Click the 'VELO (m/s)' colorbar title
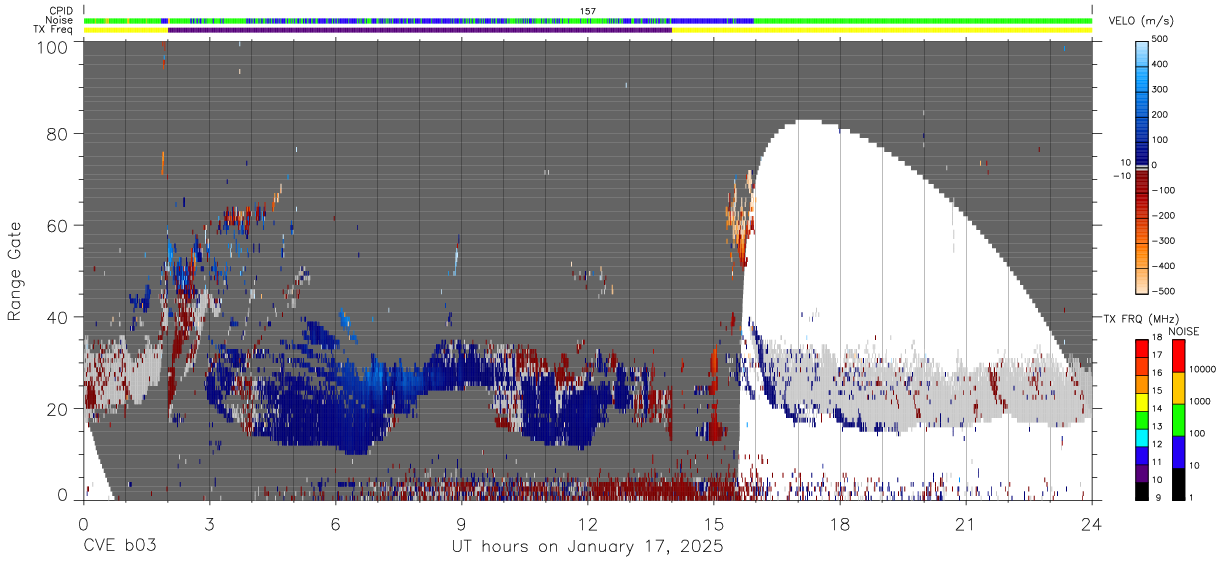This screenshot has height=567, width=1228. click(x=1141, y=21)
